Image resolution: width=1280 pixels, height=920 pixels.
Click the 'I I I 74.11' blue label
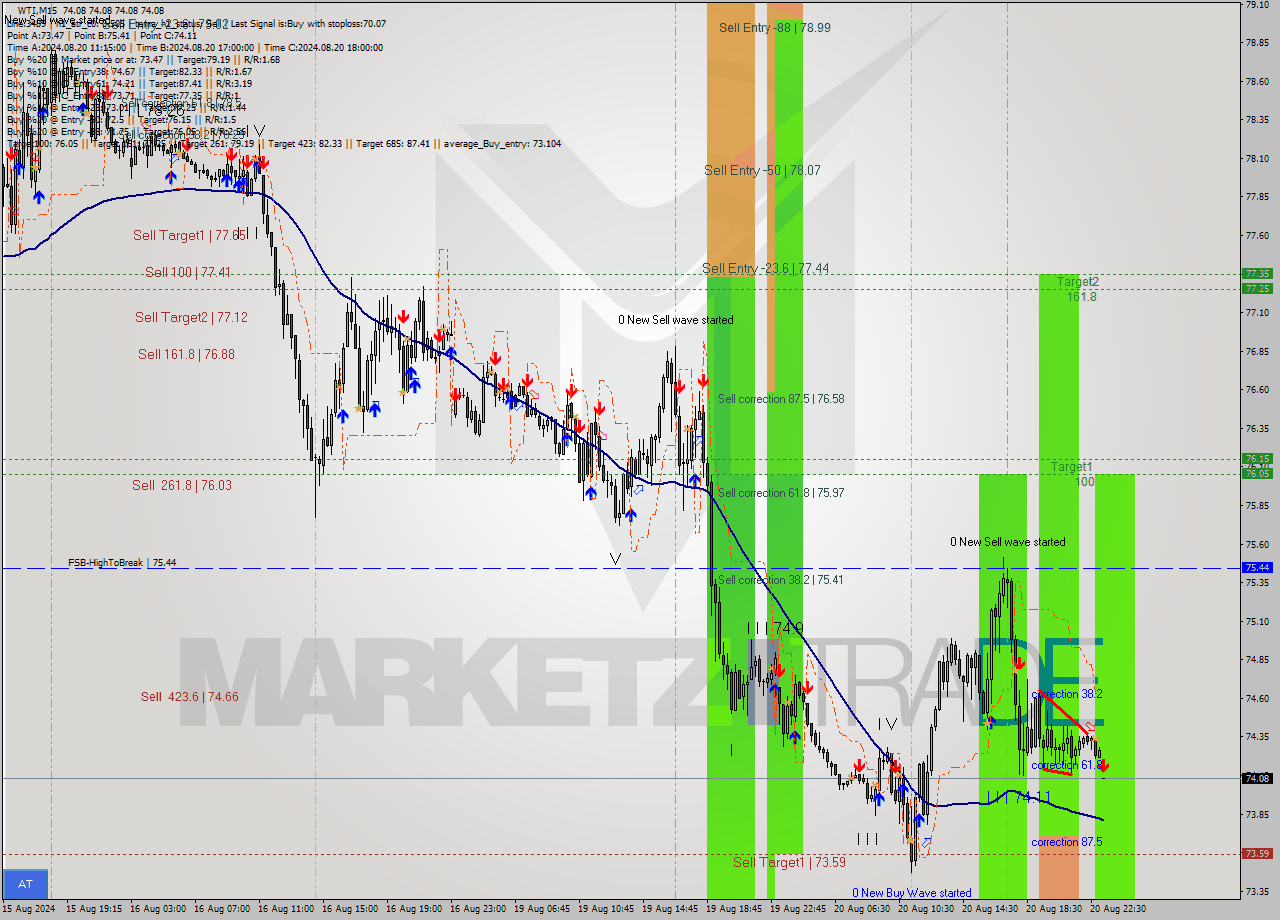tap(1019, 797)
